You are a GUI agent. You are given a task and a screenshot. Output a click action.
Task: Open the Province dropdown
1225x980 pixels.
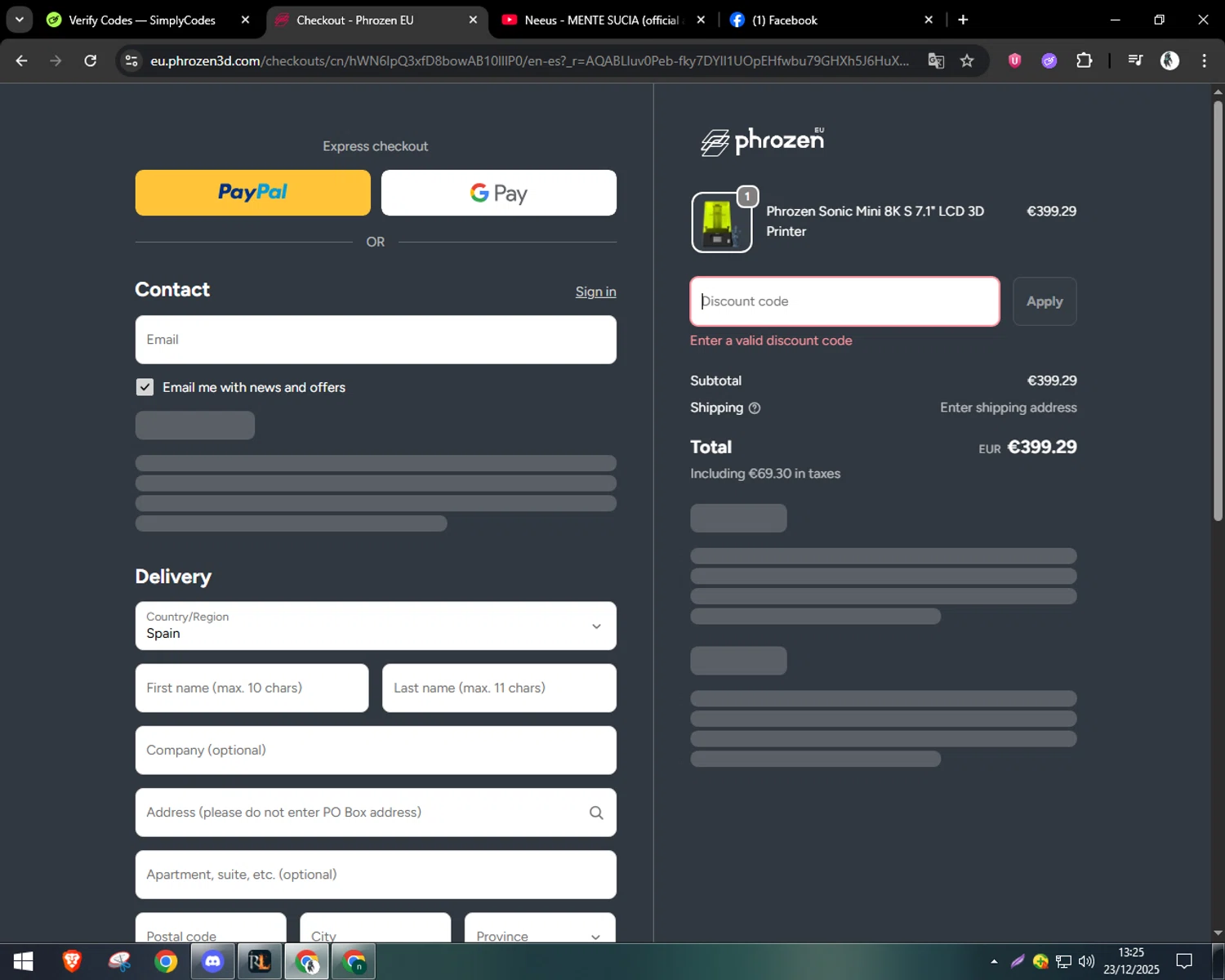click(540, 928)
